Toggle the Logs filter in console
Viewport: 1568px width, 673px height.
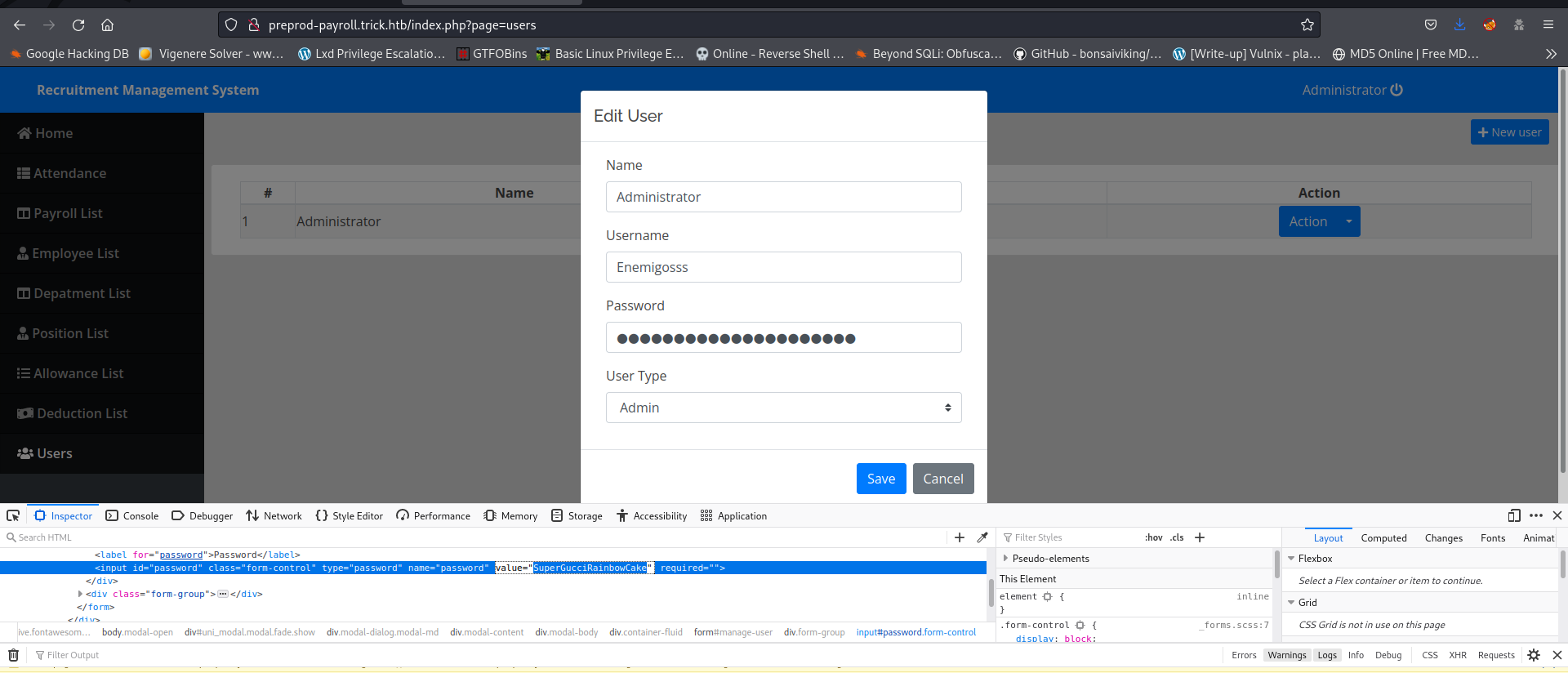click(1327, 655)
